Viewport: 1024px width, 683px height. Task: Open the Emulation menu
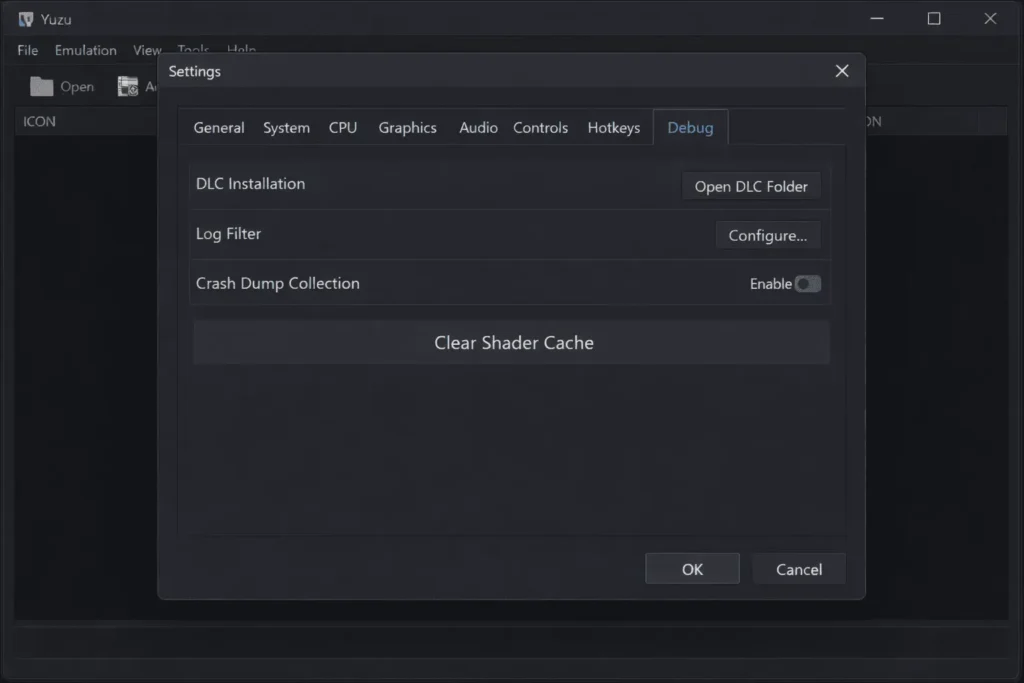pyautogui.click(x=85, y=50)
